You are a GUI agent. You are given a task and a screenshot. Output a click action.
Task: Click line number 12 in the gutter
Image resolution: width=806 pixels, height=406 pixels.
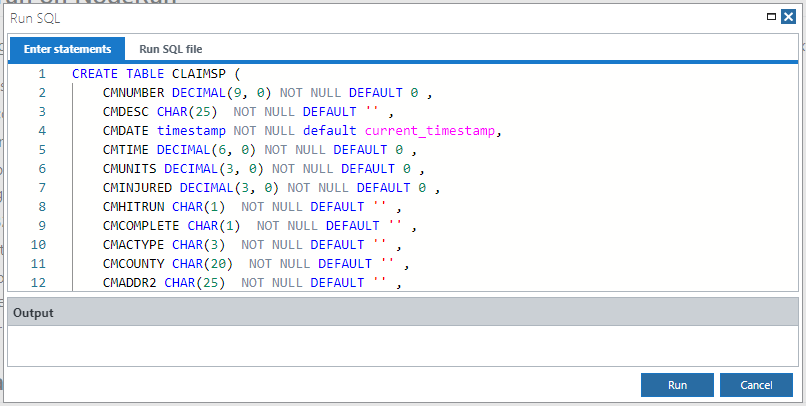pyautogui.click(x=41, y=283)
